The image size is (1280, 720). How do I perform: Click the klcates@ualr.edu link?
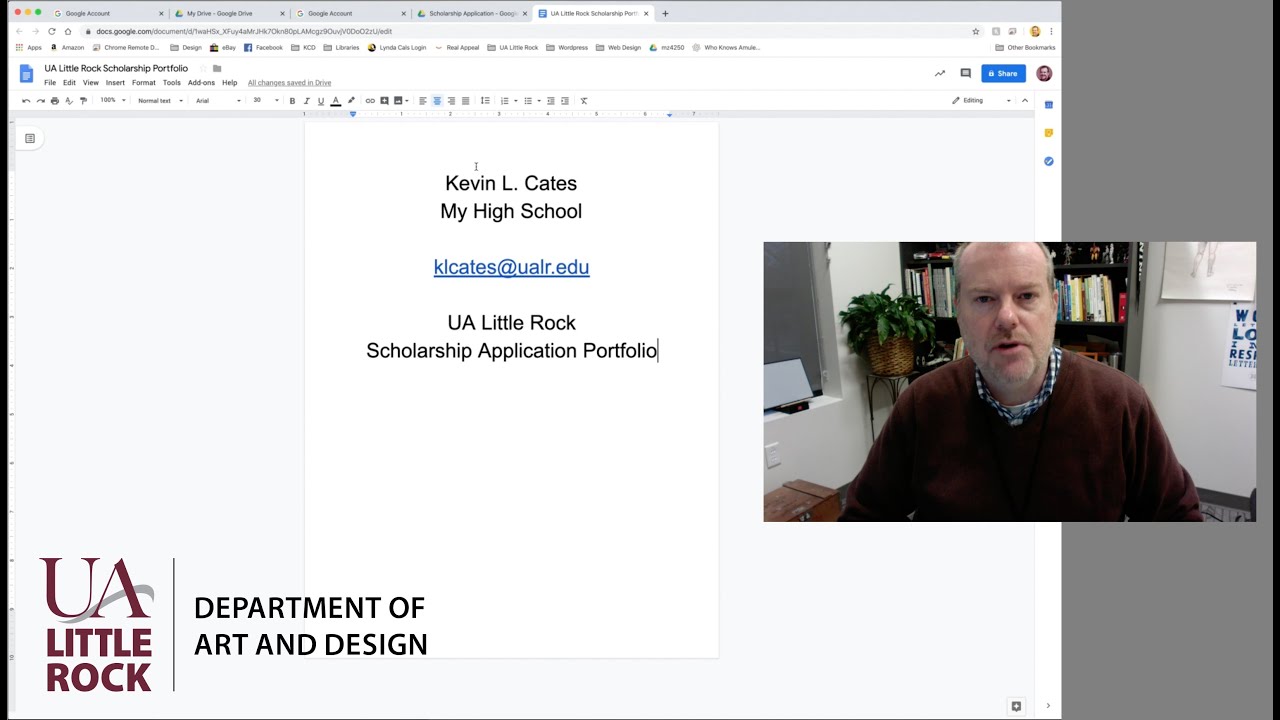(511, 267)
